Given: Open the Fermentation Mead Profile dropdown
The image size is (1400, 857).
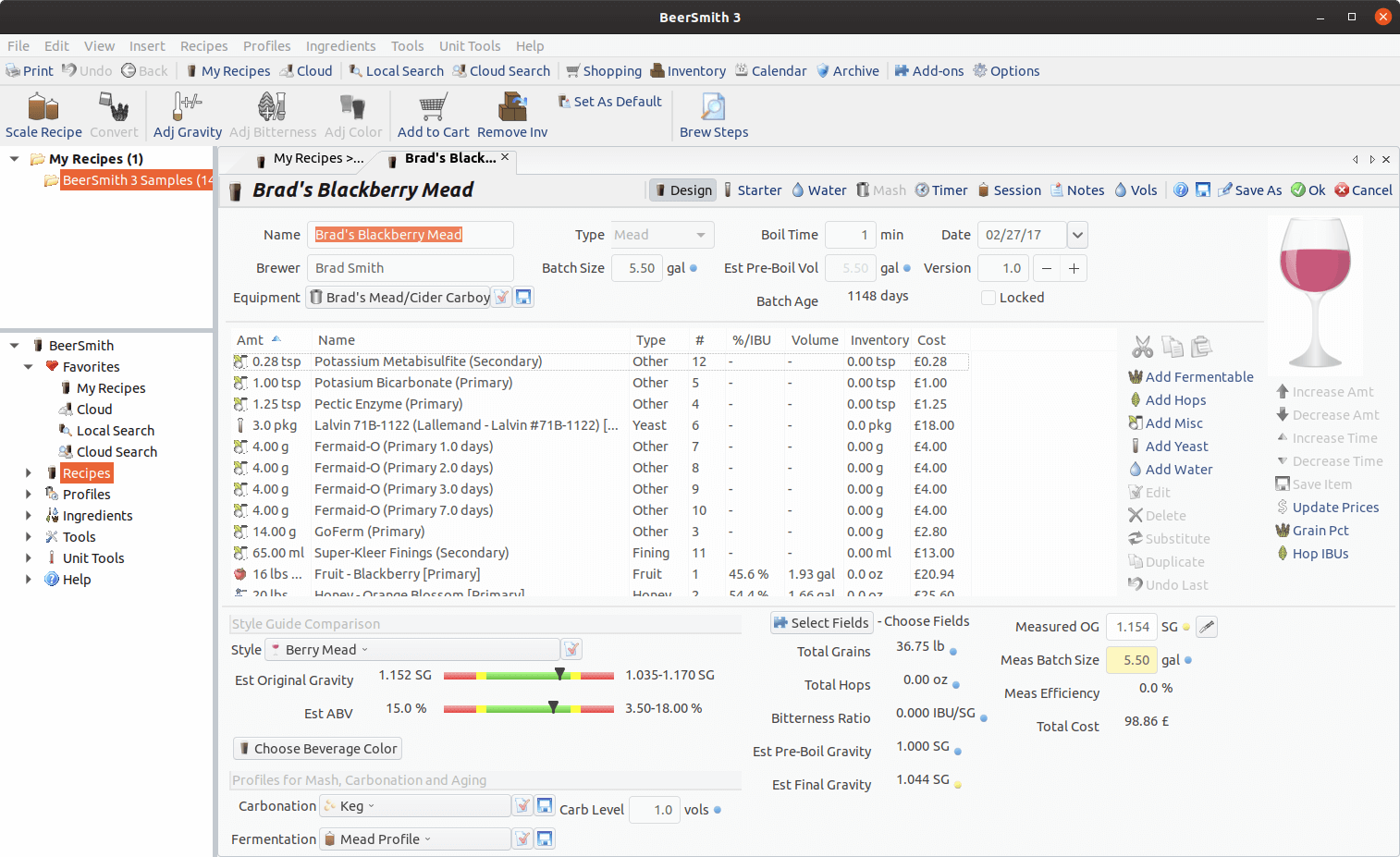Looking at the screenshot, I should 415,839.
